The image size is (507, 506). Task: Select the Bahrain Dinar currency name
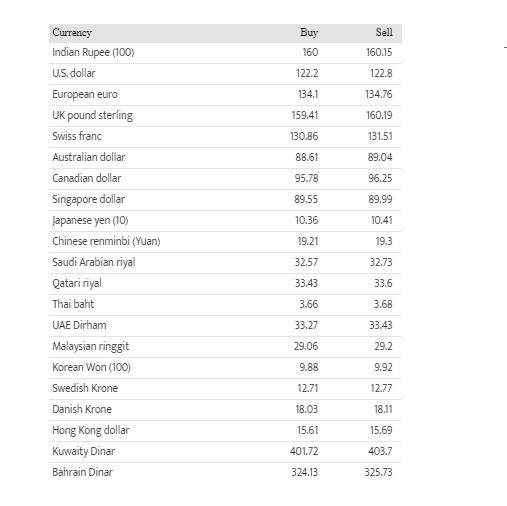tap(82, 472)
